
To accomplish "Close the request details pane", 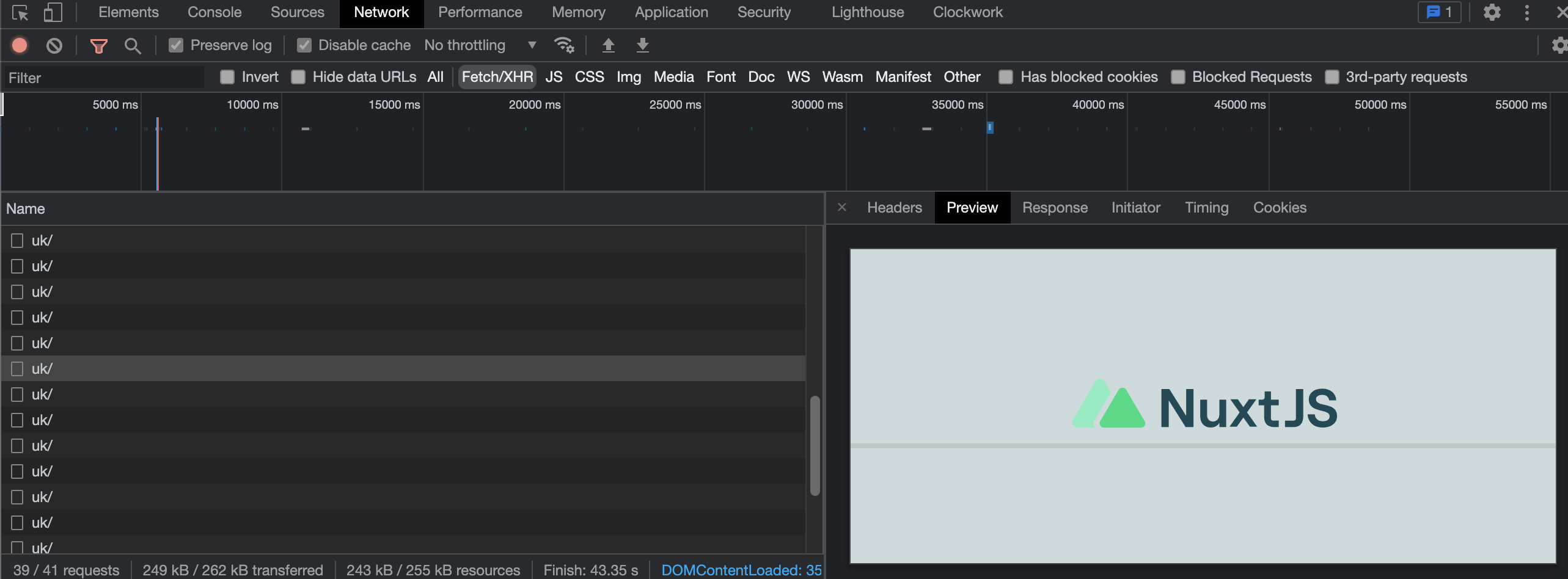I will pos(842,208).
